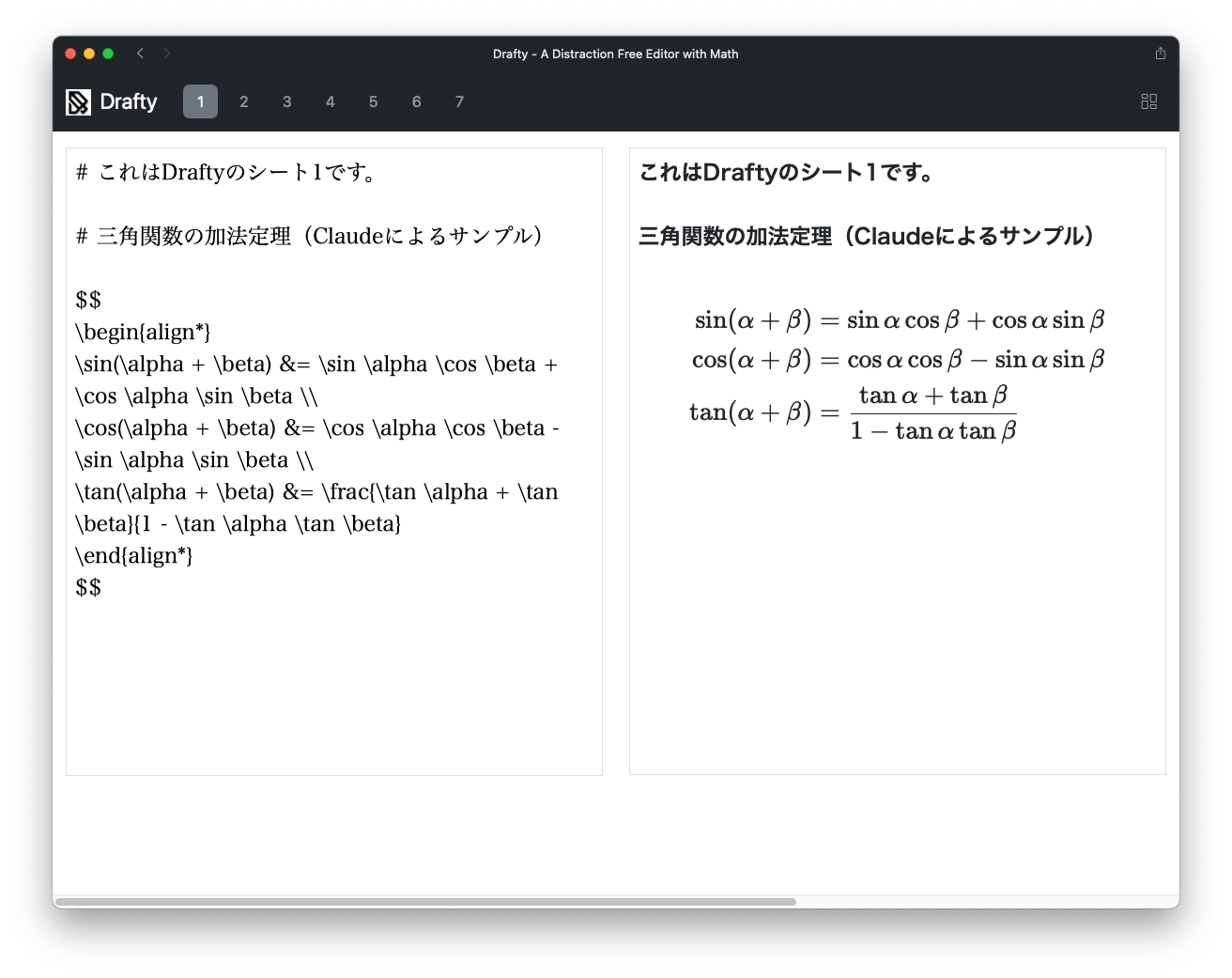Open sheet tab 7
This screenshot has height=978, width=1232.
(x=459, y=101)
